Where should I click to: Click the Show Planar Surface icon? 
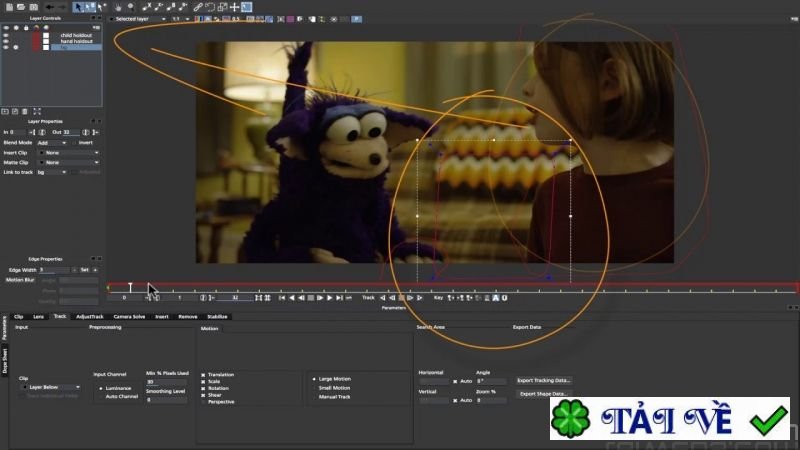click(x=246, y=7)
